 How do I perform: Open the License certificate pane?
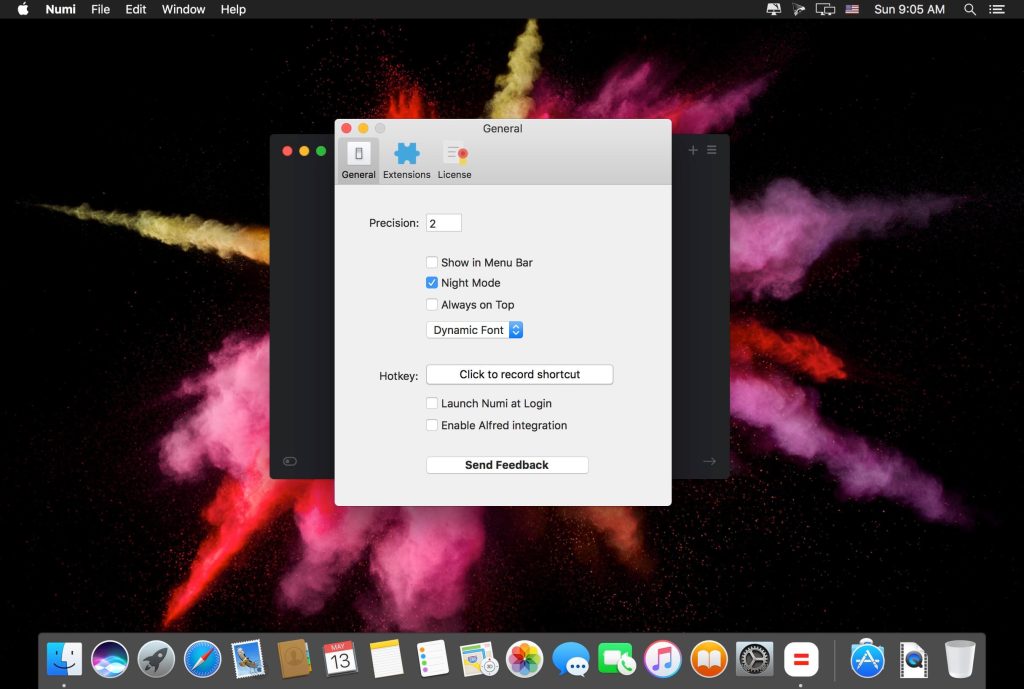(455, 160)
